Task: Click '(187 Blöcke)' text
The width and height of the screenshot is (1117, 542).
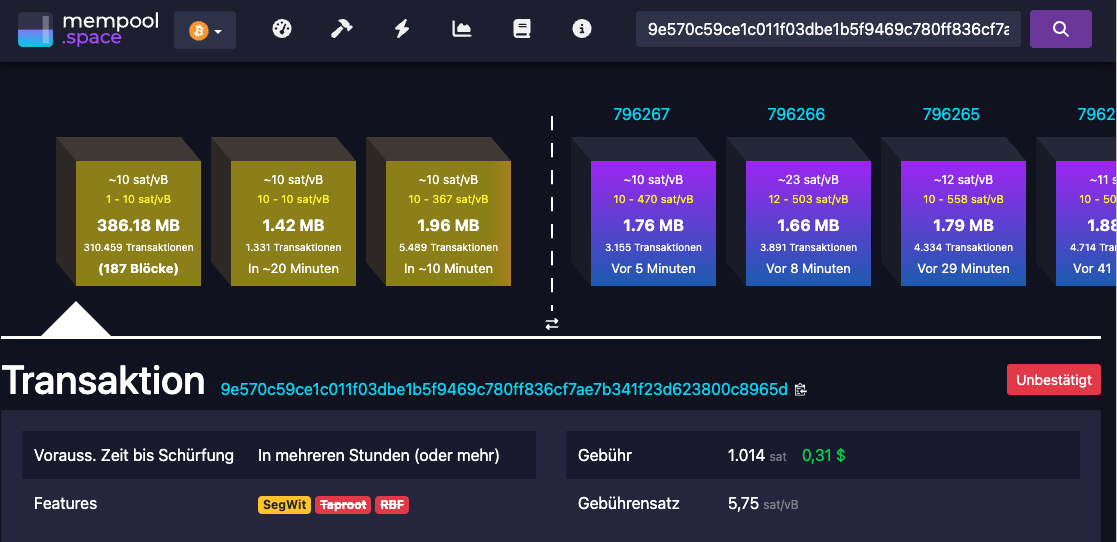Action: (138, 269)
